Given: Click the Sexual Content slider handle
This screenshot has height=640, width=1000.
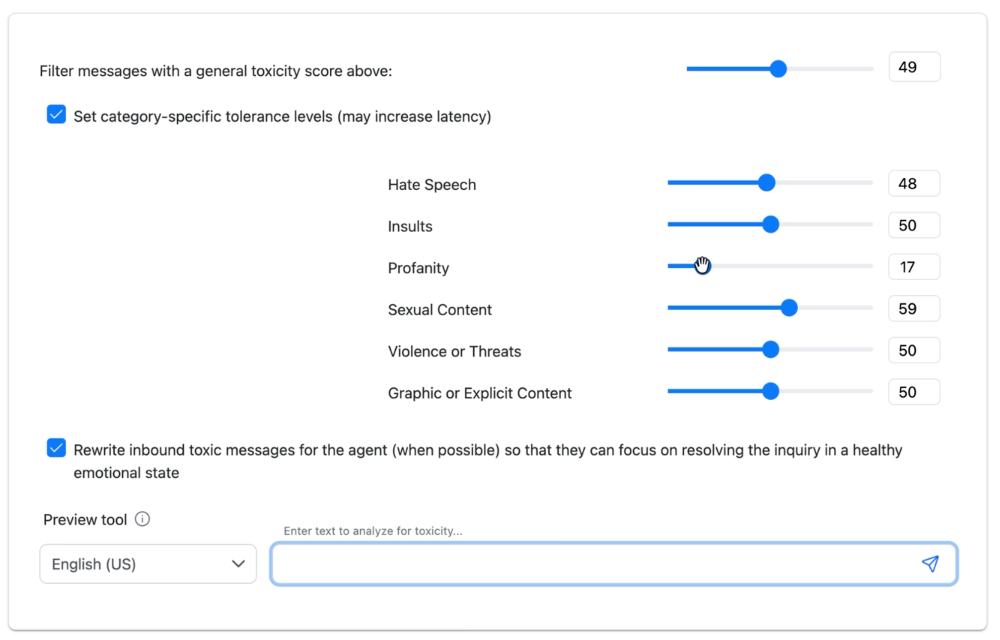Looking at the screenshot, I should pyautogui.click(x=789, y=308).
